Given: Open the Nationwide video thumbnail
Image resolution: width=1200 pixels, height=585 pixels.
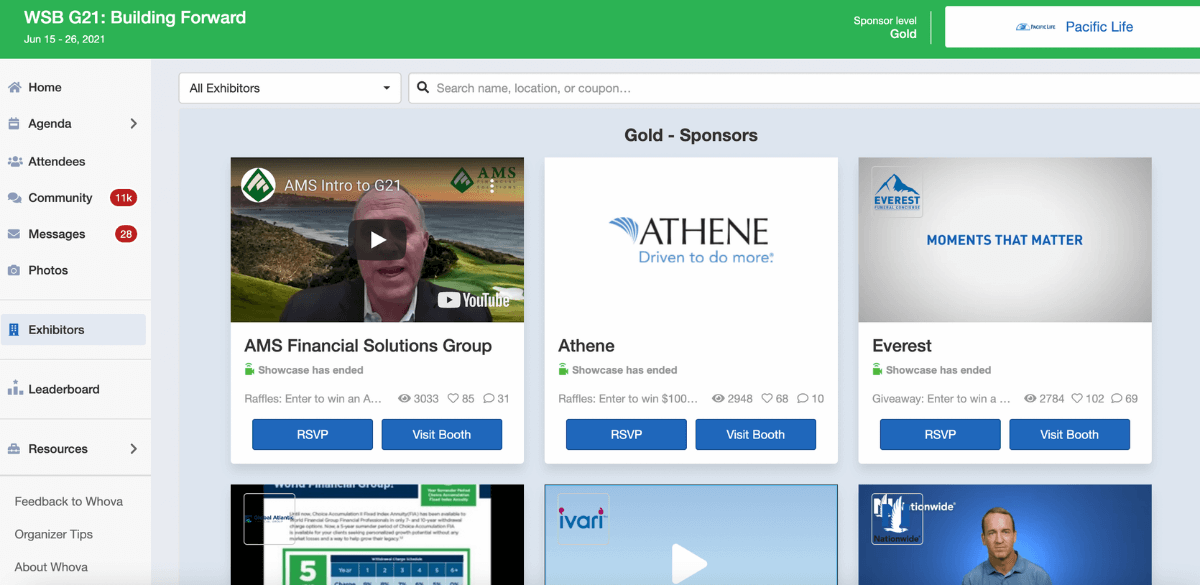Looking at the screenshot, I should tap(1004, 535).
